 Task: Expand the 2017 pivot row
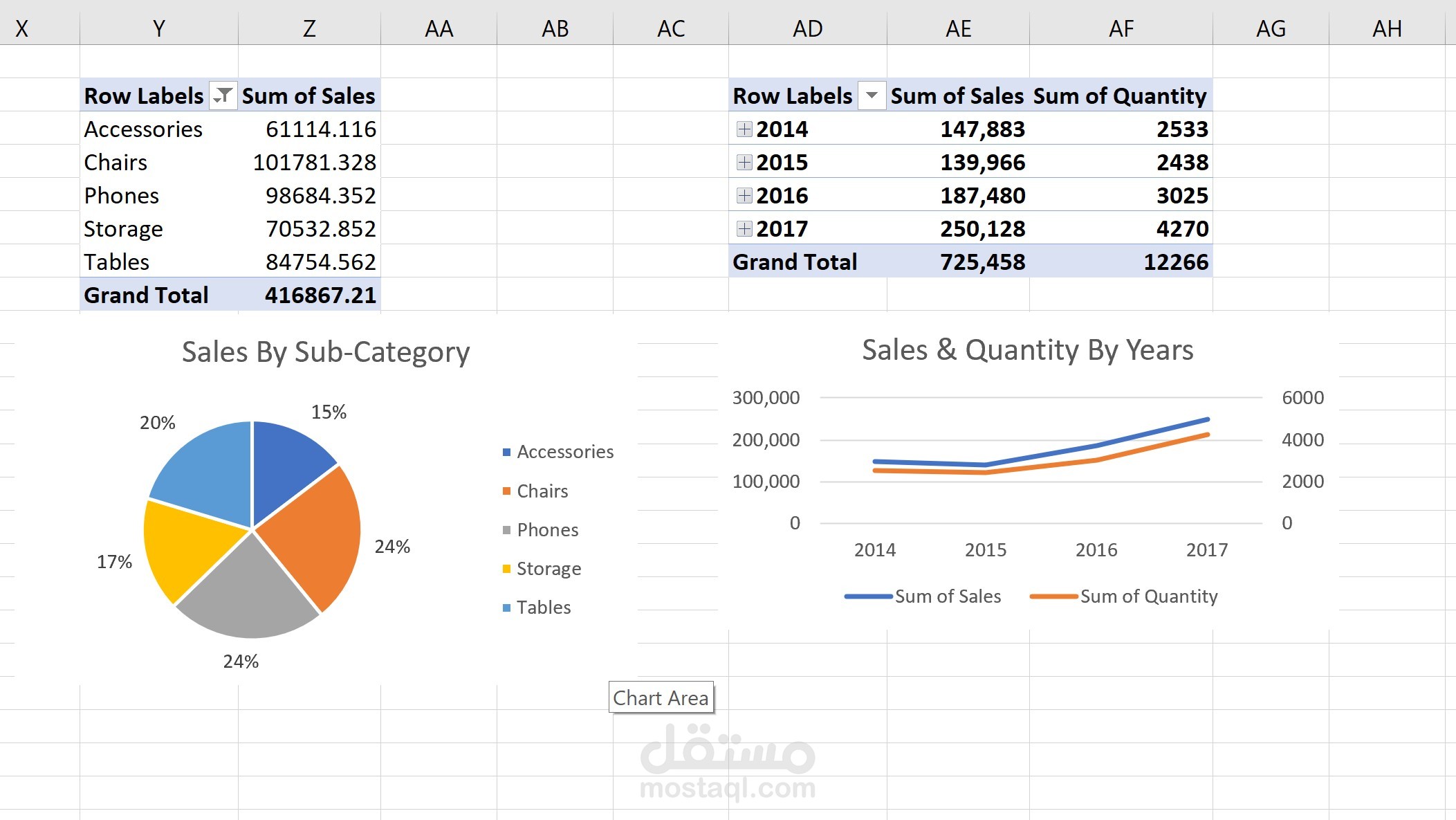tap(744, 229)
